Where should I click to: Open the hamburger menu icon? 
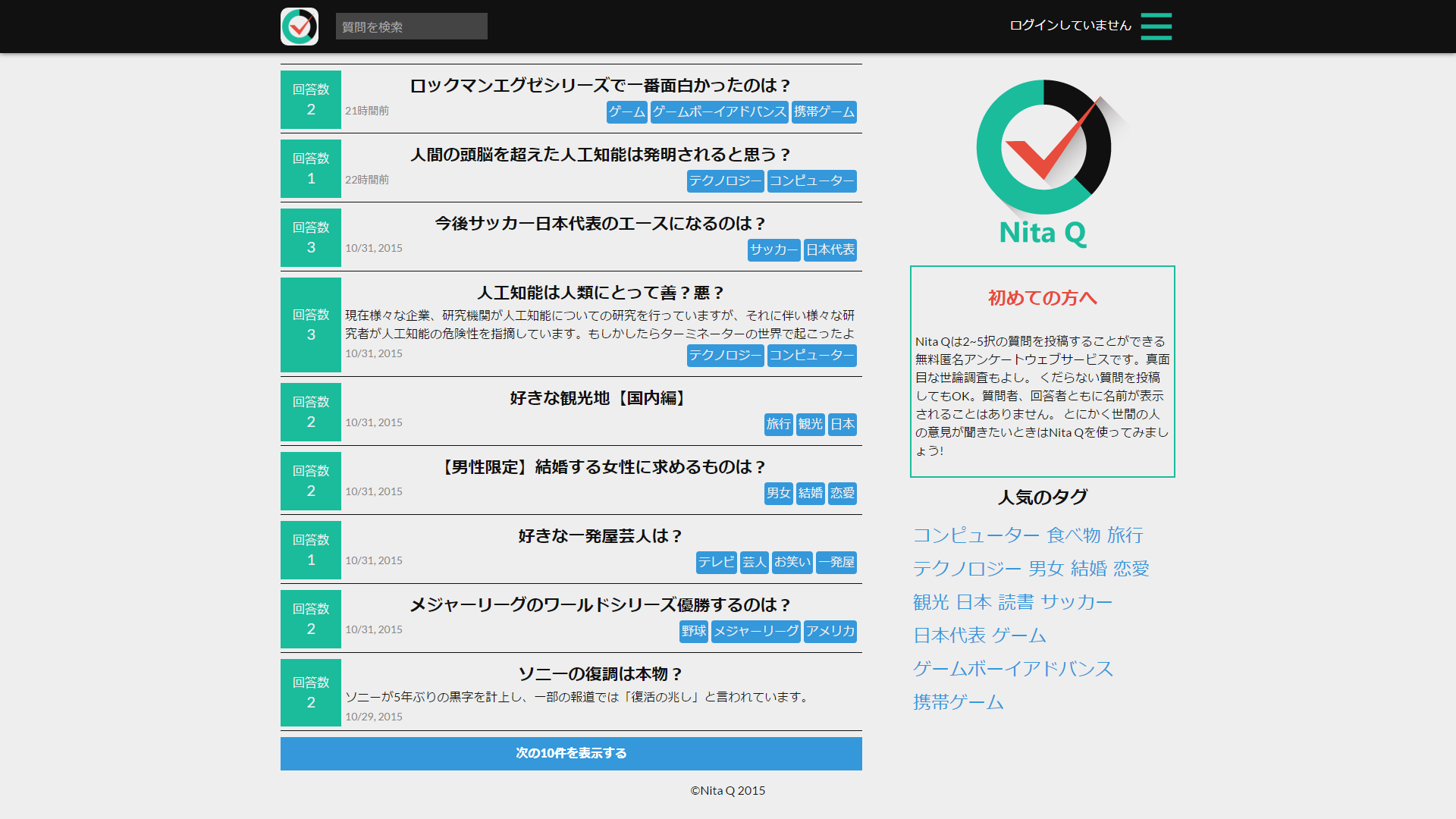(1156, 27)
